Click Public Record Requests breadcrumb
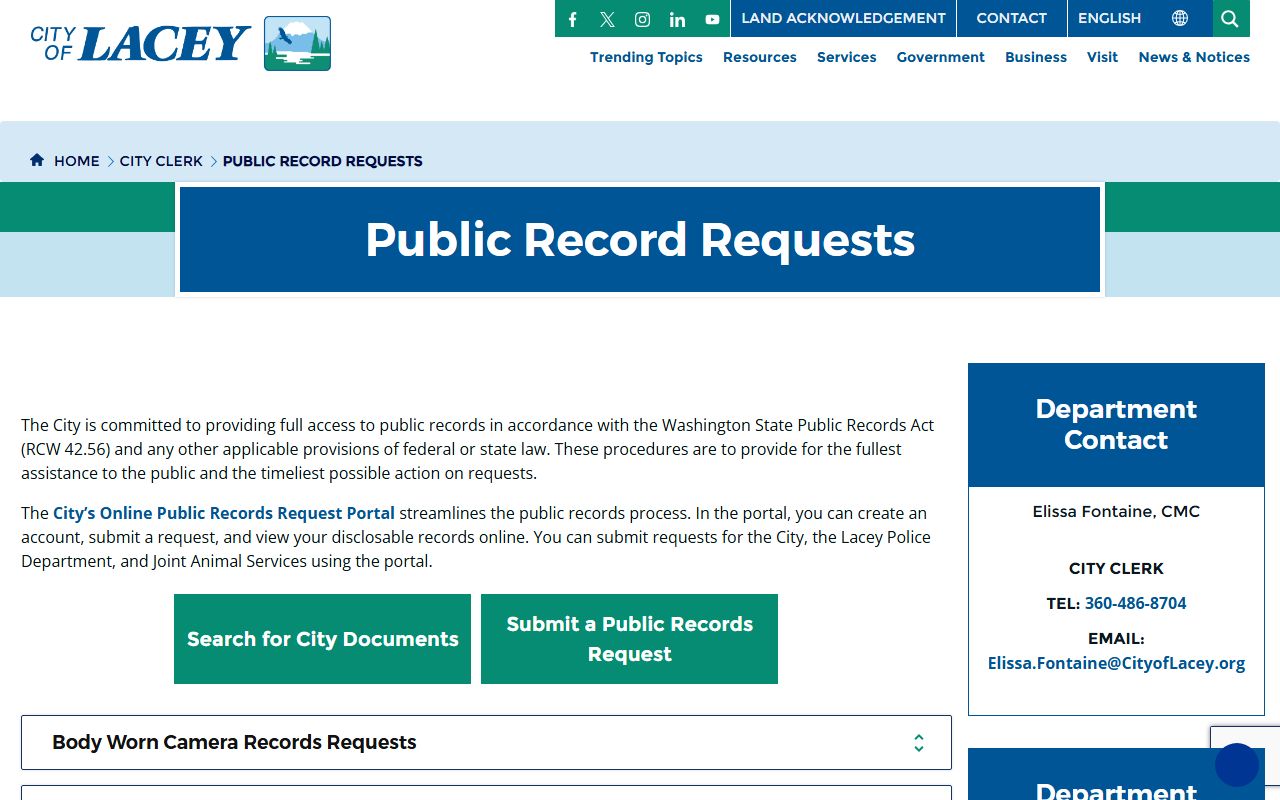 pyautogui.click(x=322, y=161)
